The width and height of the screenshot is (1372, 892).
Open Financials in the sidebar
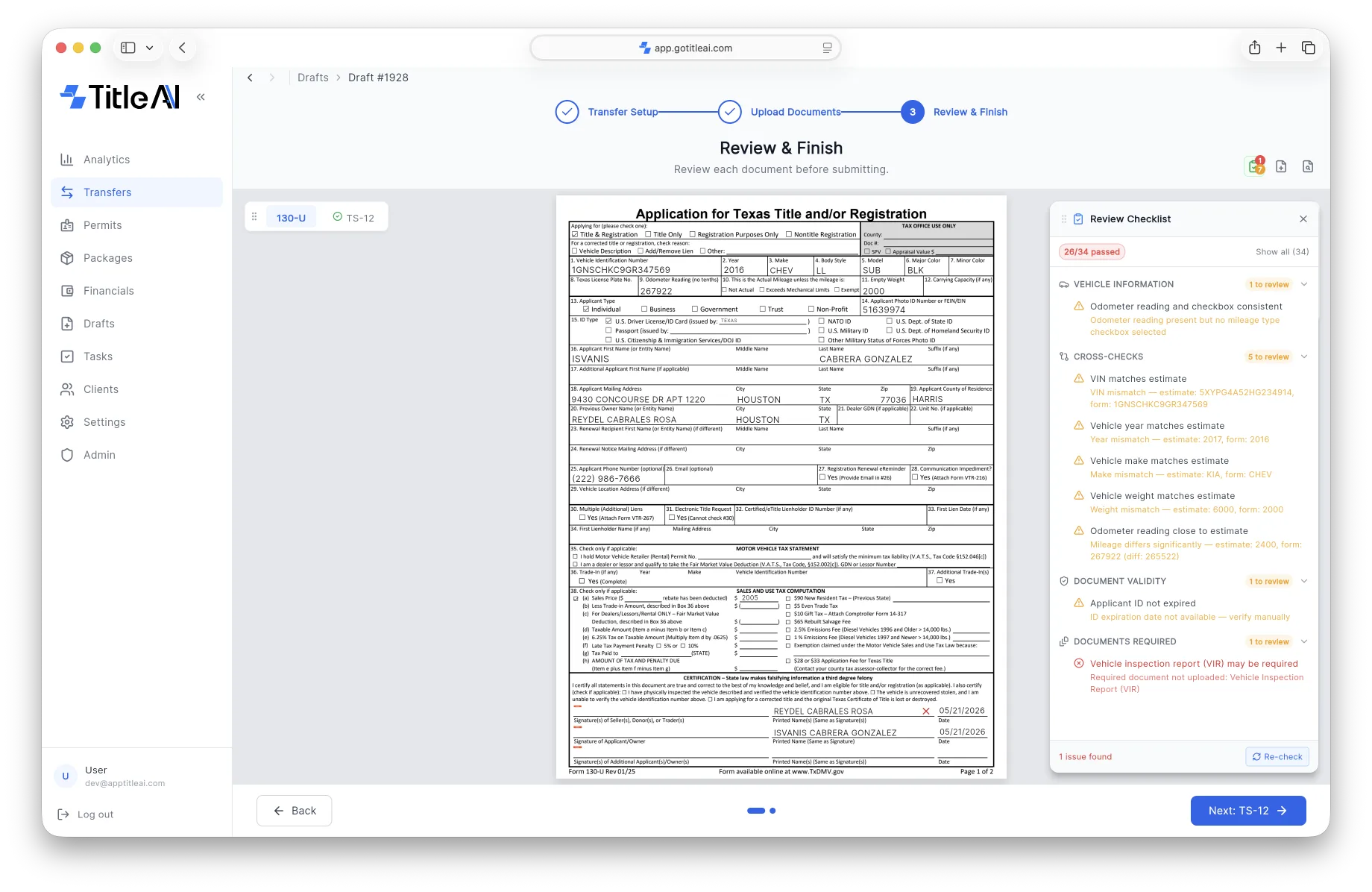click(137, 291)
